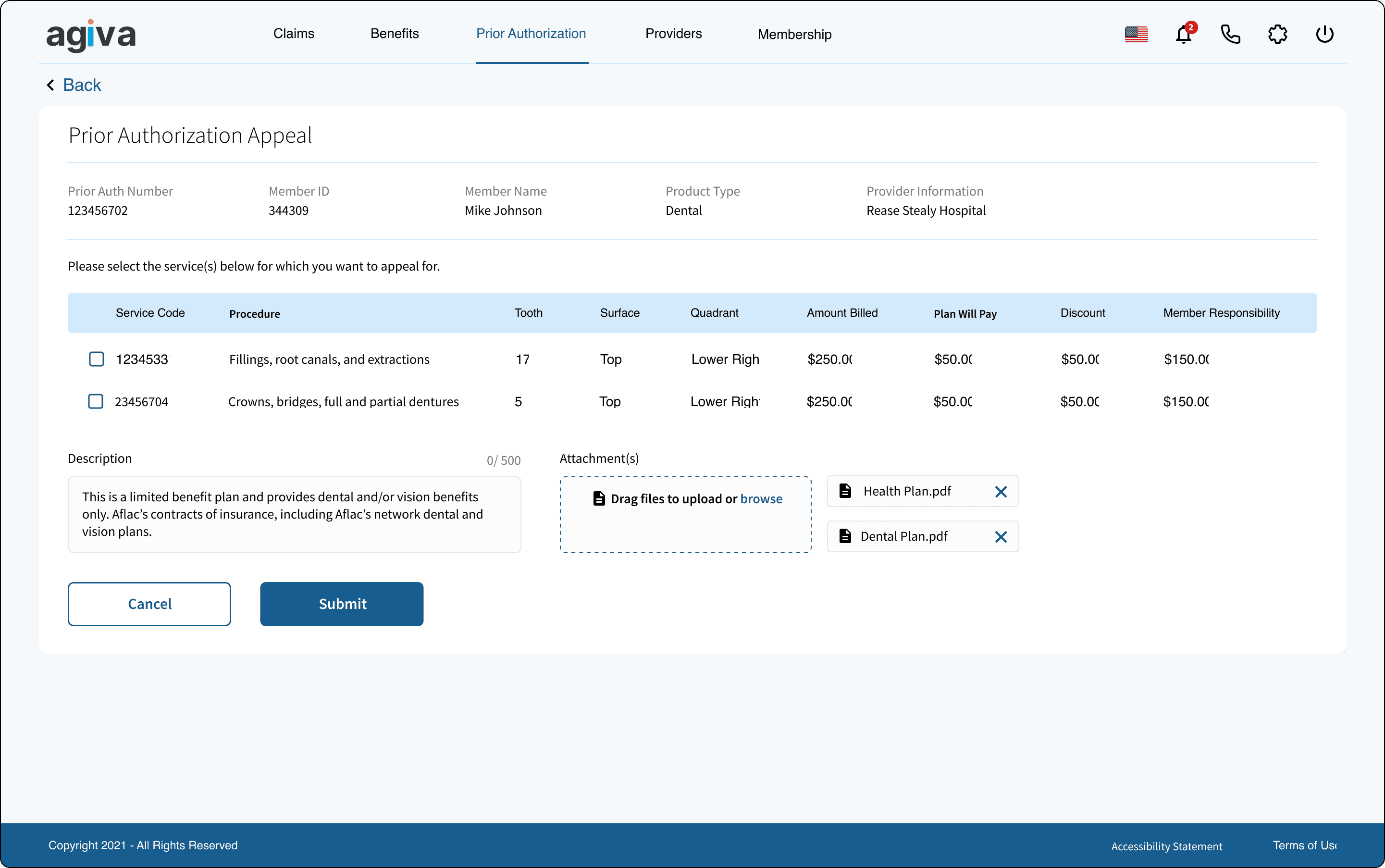Click the Cancel button
This screenshot has width=1385, height=868.
click(x=149, y=604)
